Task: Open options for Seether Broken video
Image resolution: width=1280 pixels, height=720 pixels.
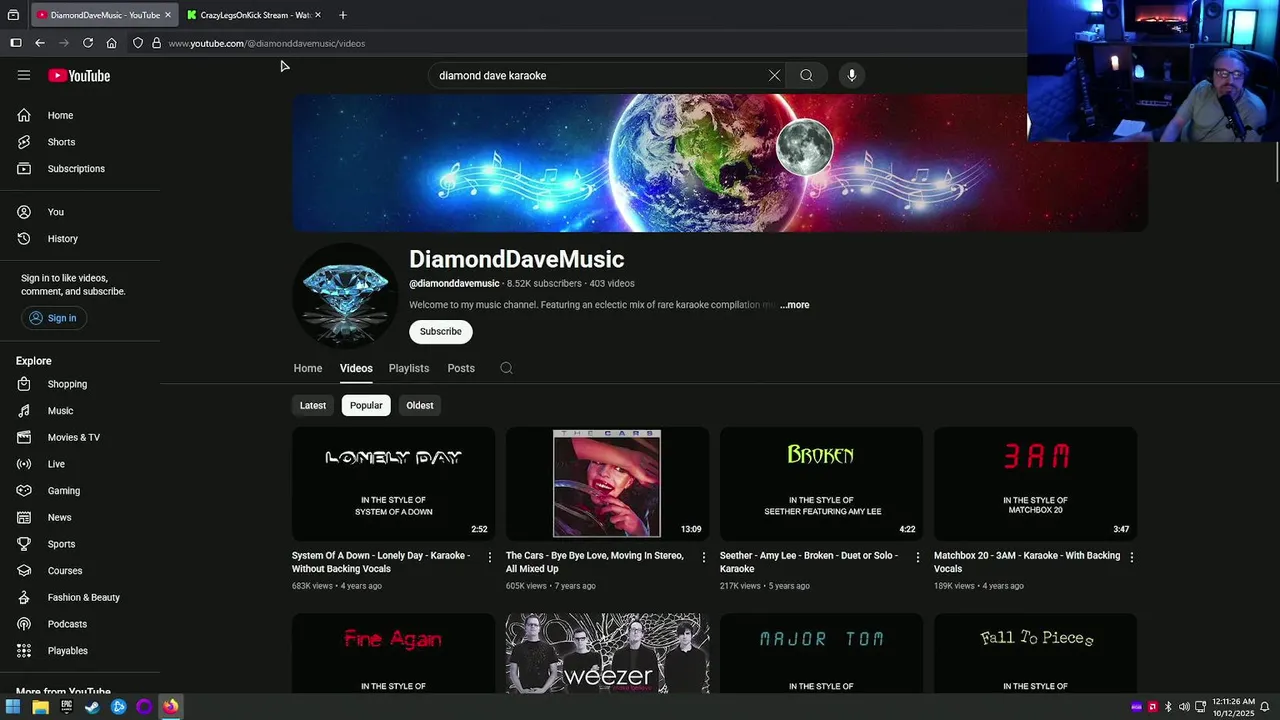Action: point(918,557)
